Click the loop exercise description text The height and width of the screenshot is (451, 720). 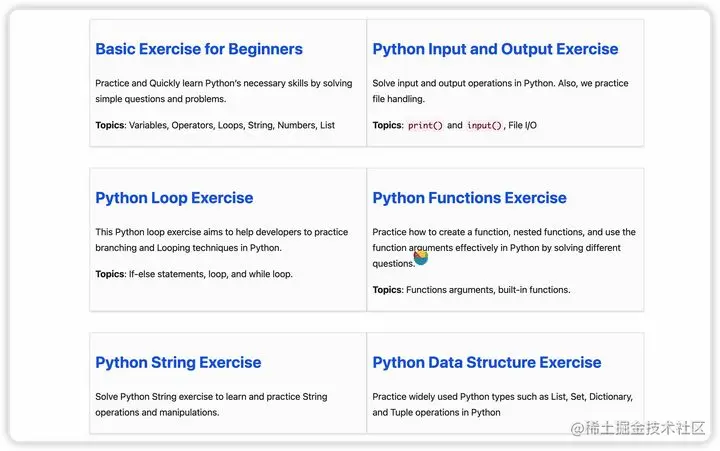[221, 240]
